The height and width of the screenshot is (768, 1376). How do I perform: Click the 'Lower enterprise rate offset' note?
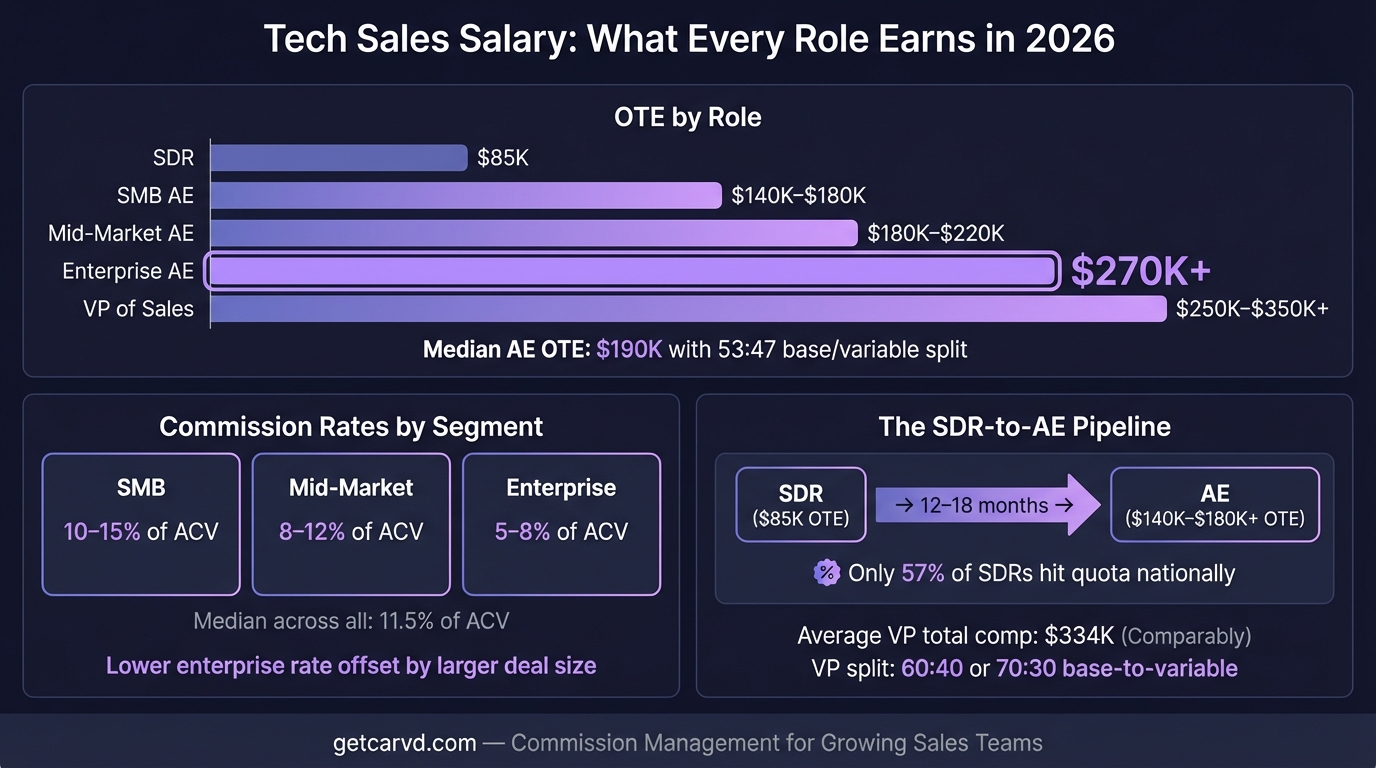tap(351, 665)
